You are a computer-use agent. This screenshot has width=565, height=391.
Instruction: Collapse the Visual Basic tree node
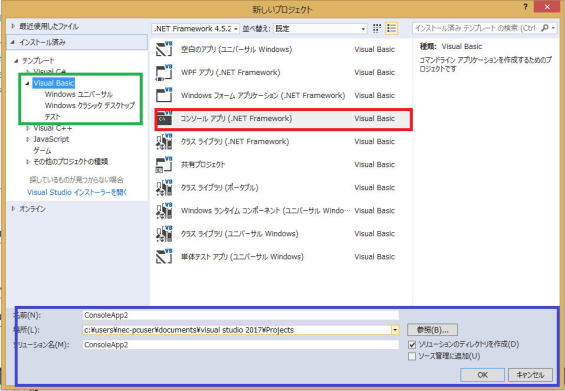point(27,83)
